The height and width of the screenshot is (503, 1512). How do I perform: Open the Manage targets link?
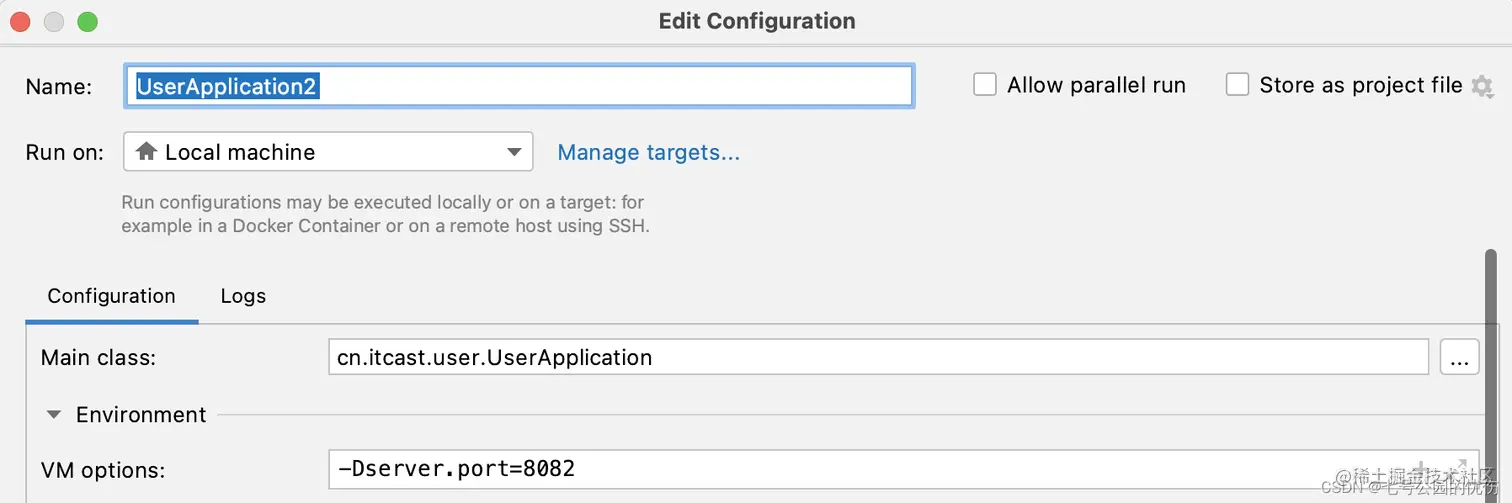coord(648,152)
